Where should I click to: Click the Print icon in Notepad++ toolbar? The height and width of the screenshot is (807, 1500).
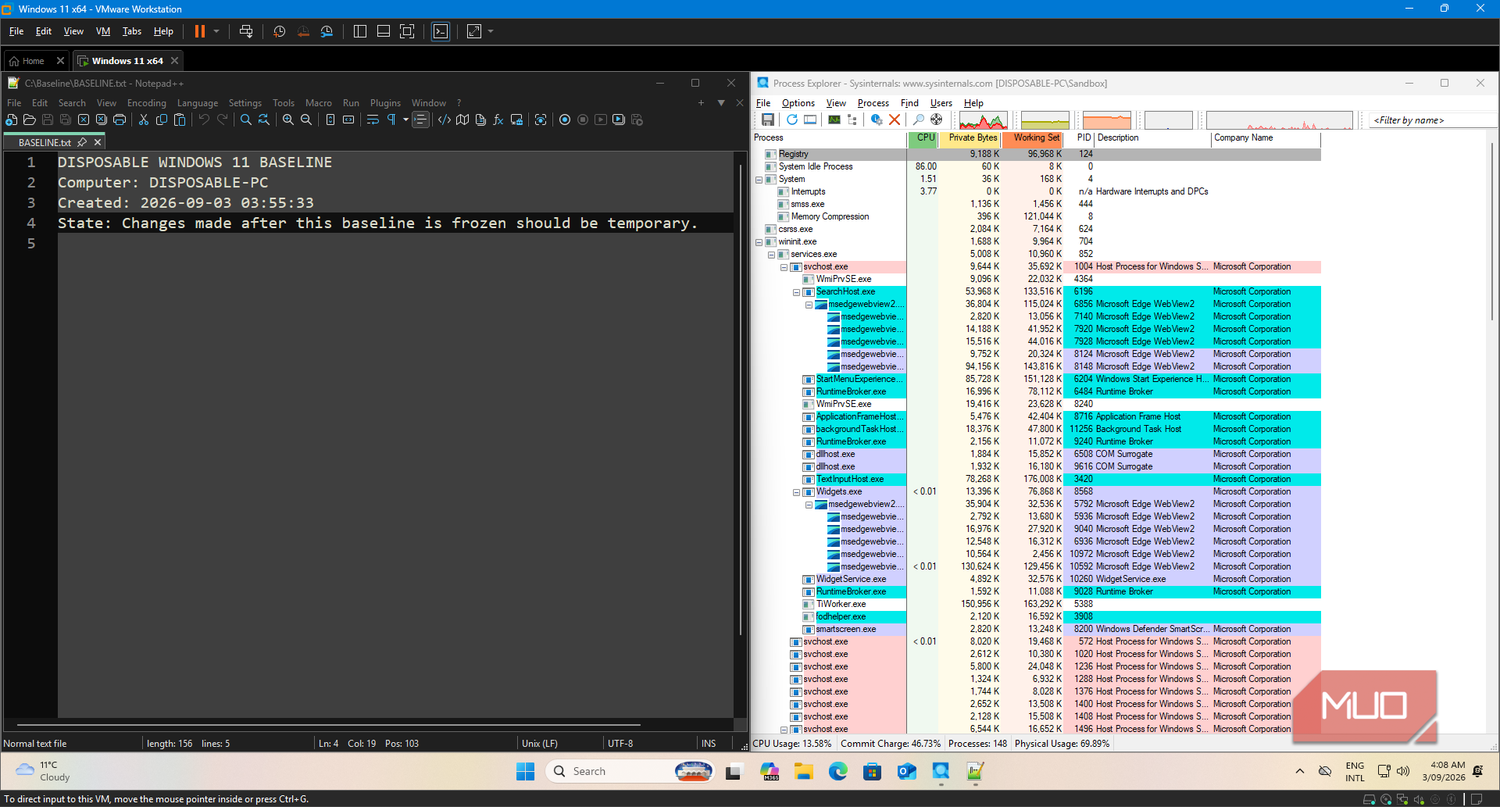(119, 120)
